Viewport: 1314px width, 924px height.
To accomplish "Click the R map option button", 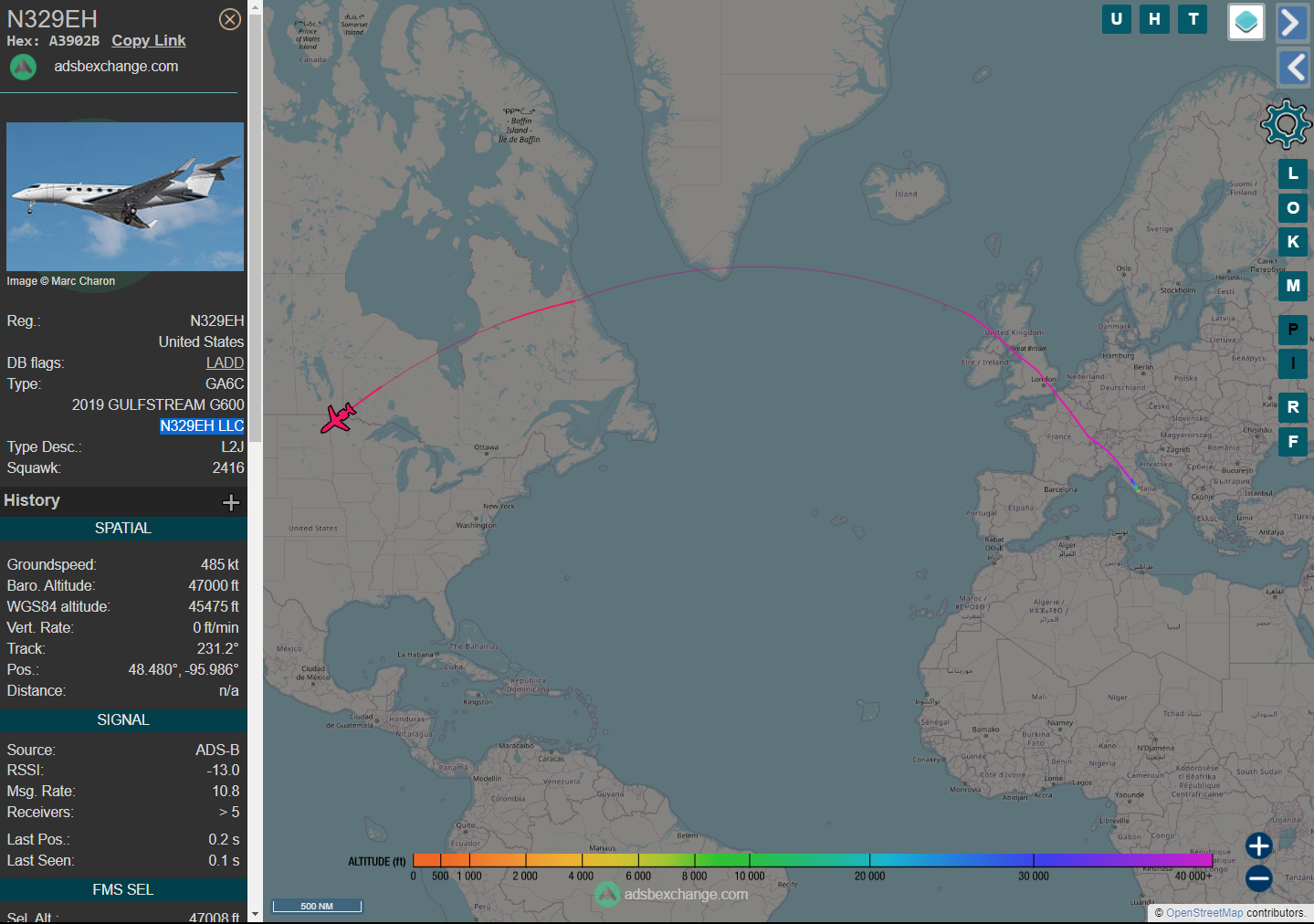I will click(x=1293, y=407).
